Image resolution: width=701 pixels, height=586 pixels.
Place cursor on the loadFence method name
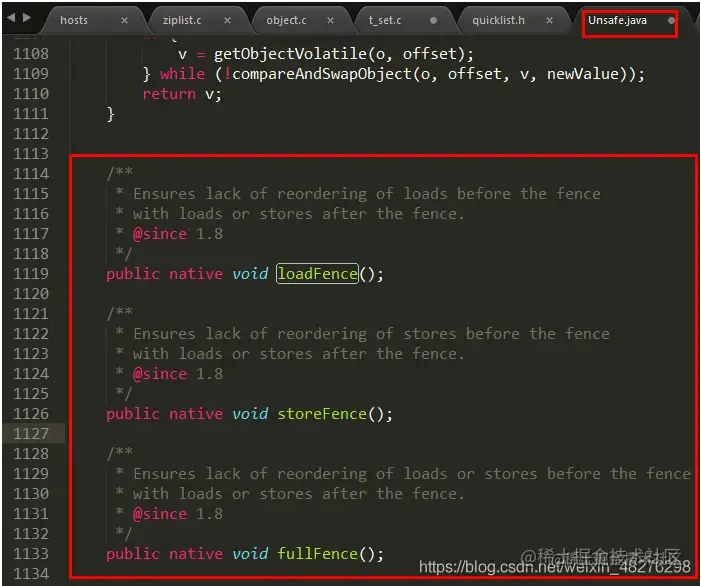(x=317, y=274)
